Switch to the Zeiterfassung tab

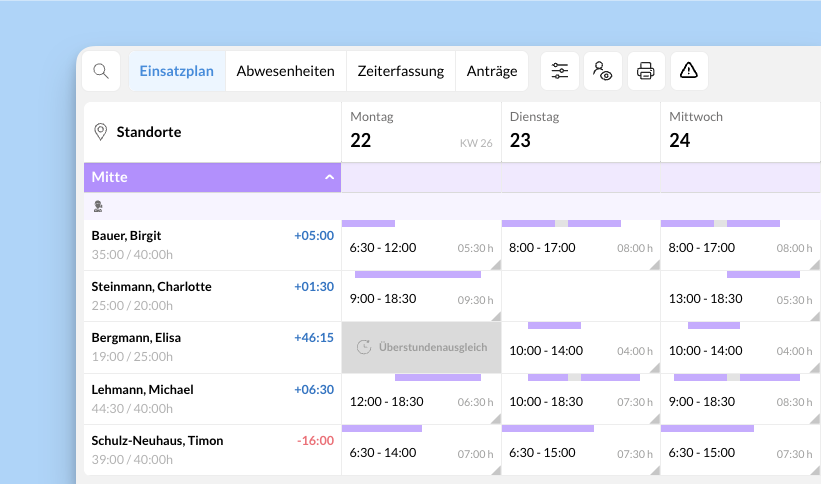tap(401, 71)
